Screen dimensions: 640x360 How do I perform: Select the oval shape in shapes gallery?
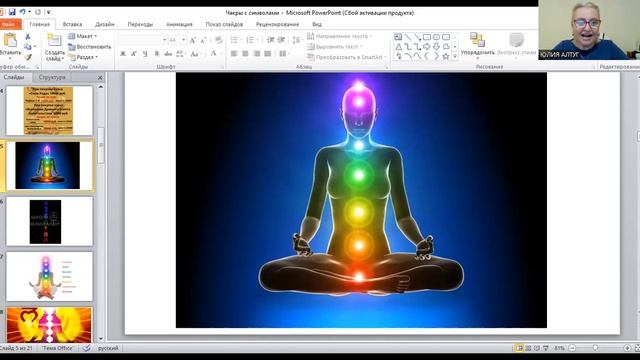pos(436,37)
